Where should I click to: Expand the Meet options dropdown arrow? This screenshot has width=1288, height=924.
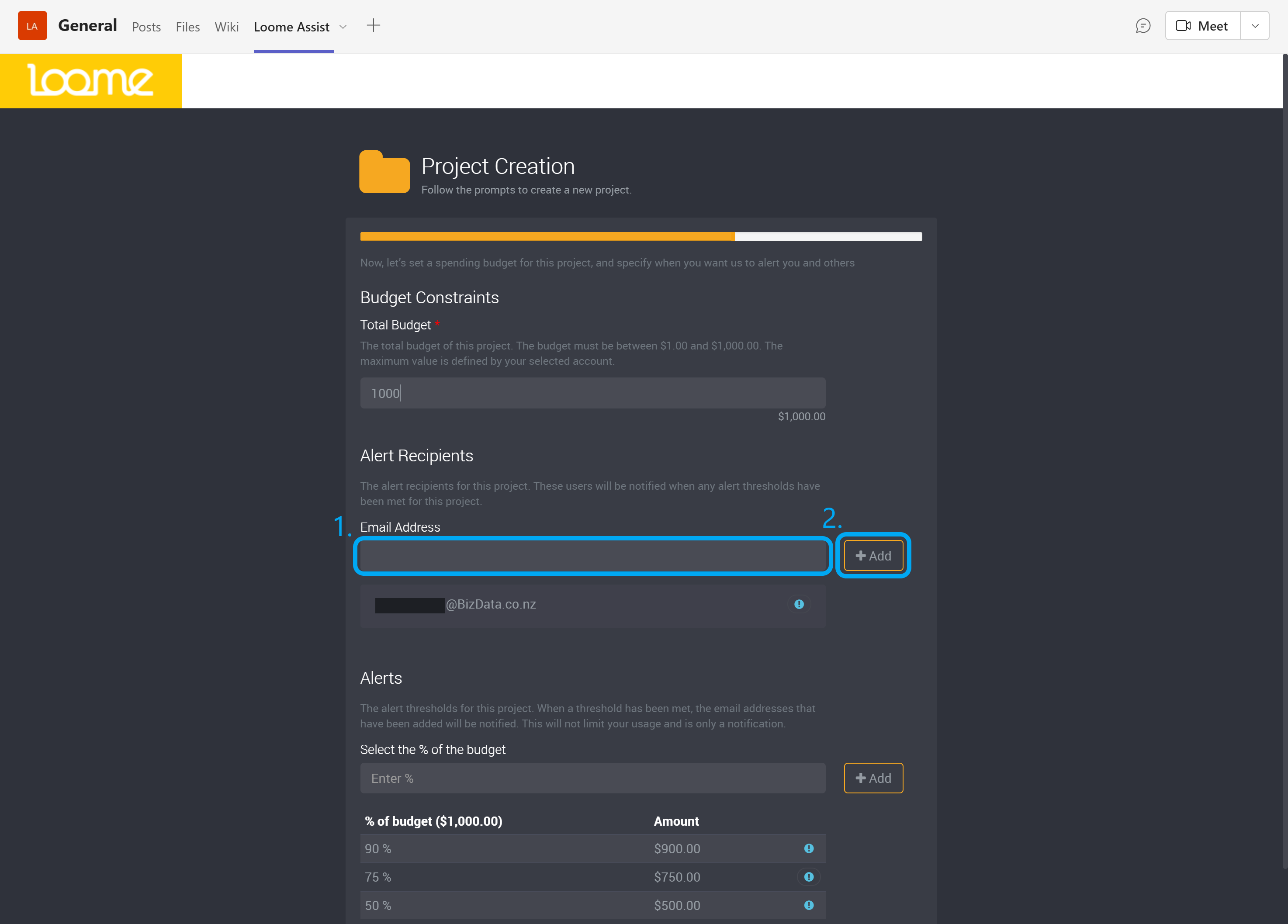click(1255, 26)
